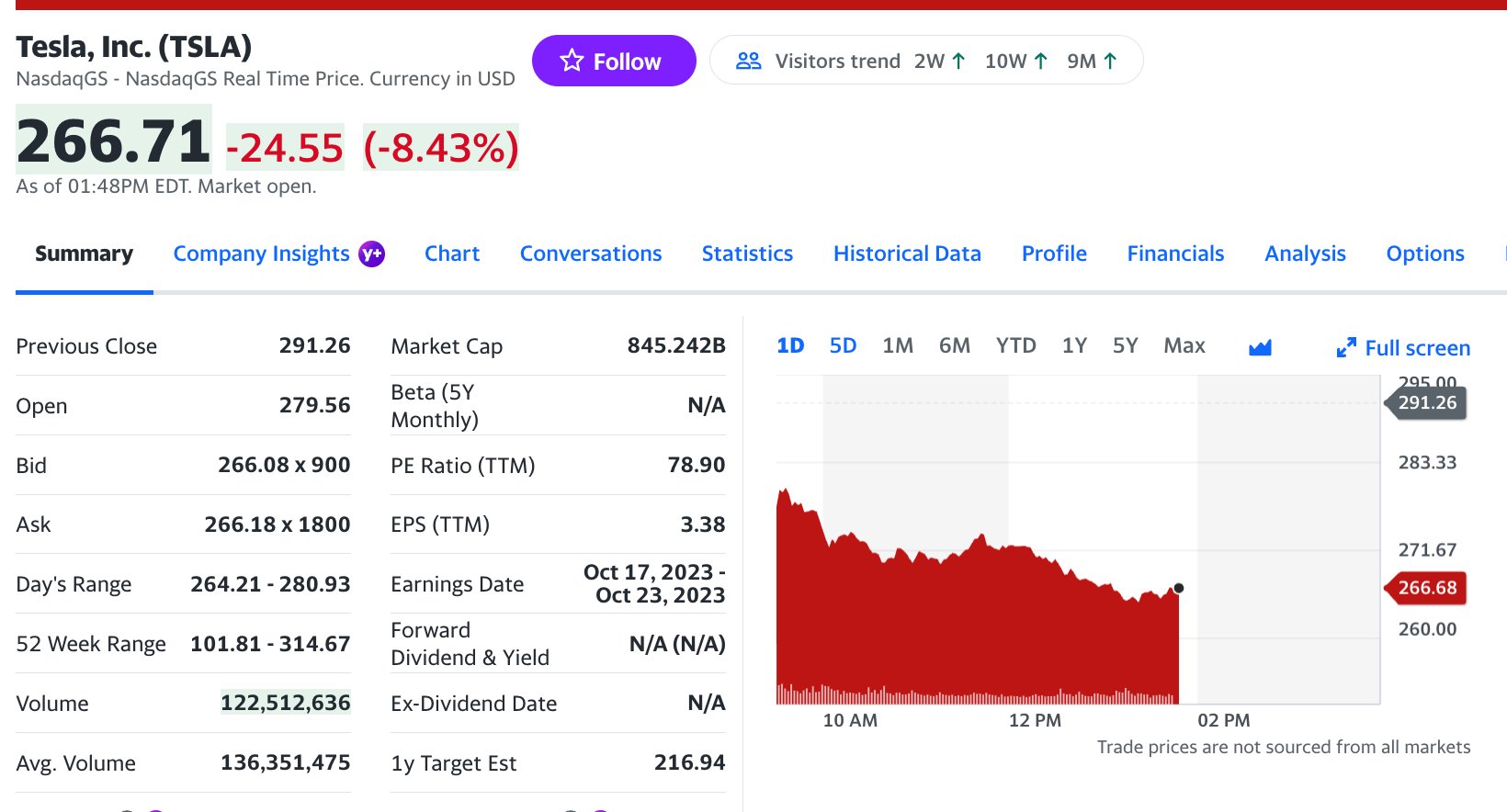This screenshot has width=1507, height=812.
Task: Click the 12 PM chart axis label
Action: [x=1035, y=720]
